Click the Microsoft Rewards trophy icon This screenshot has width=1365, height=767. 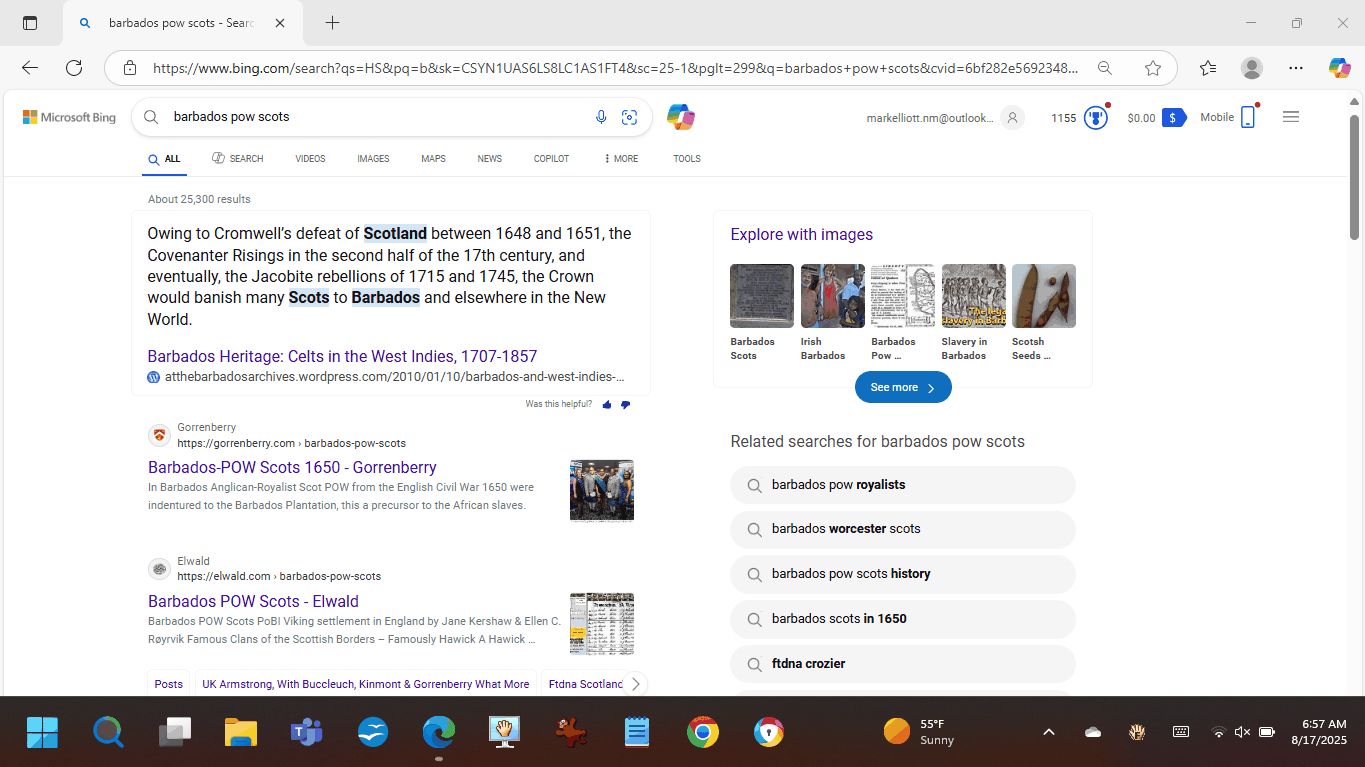pos(1096,118)
